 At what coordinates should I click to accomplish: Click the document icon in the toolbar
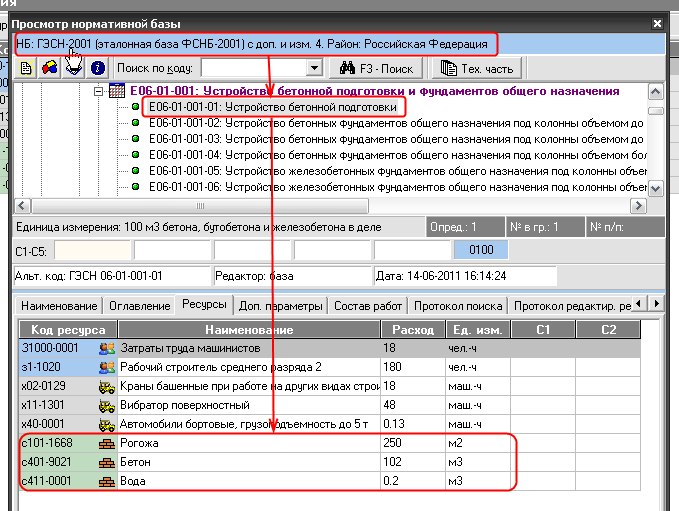coord(26,68)
